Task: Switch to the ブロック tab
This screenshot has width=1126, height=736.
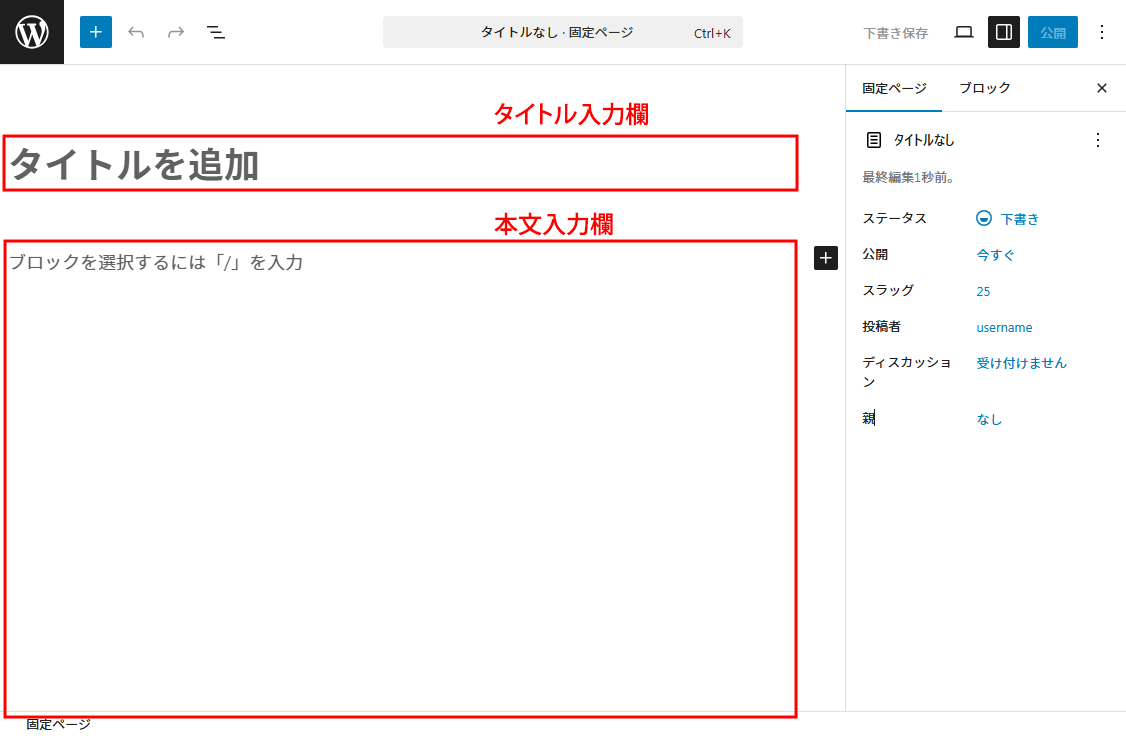Action: click(985, 88)
